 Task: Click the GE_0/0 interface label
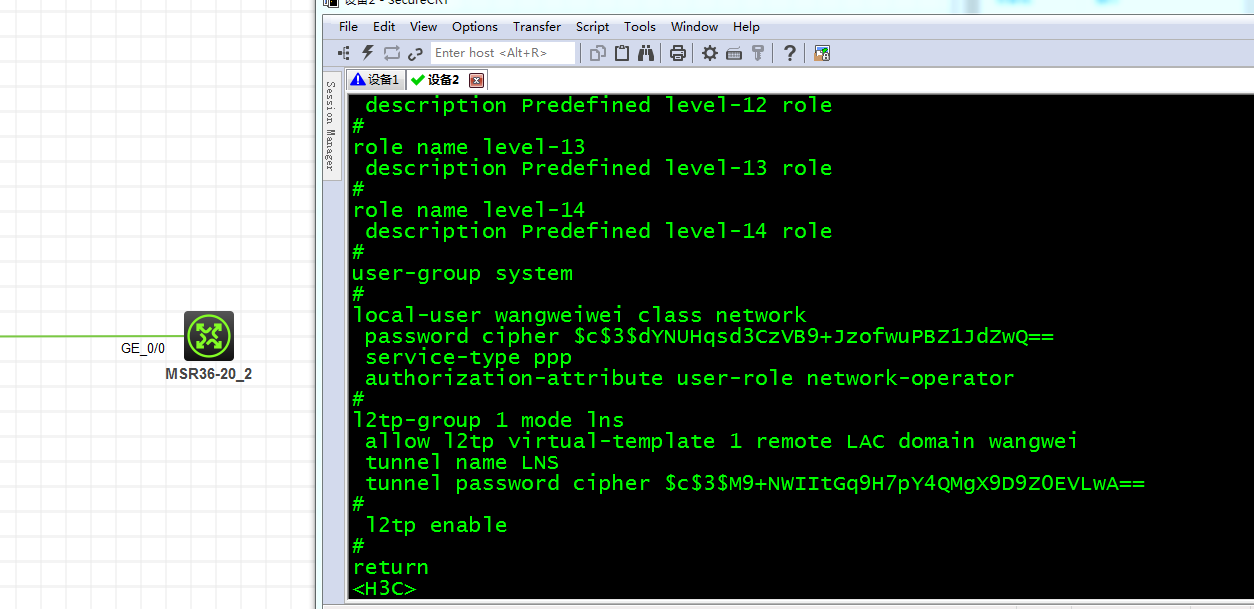click(x=143, y=349)
